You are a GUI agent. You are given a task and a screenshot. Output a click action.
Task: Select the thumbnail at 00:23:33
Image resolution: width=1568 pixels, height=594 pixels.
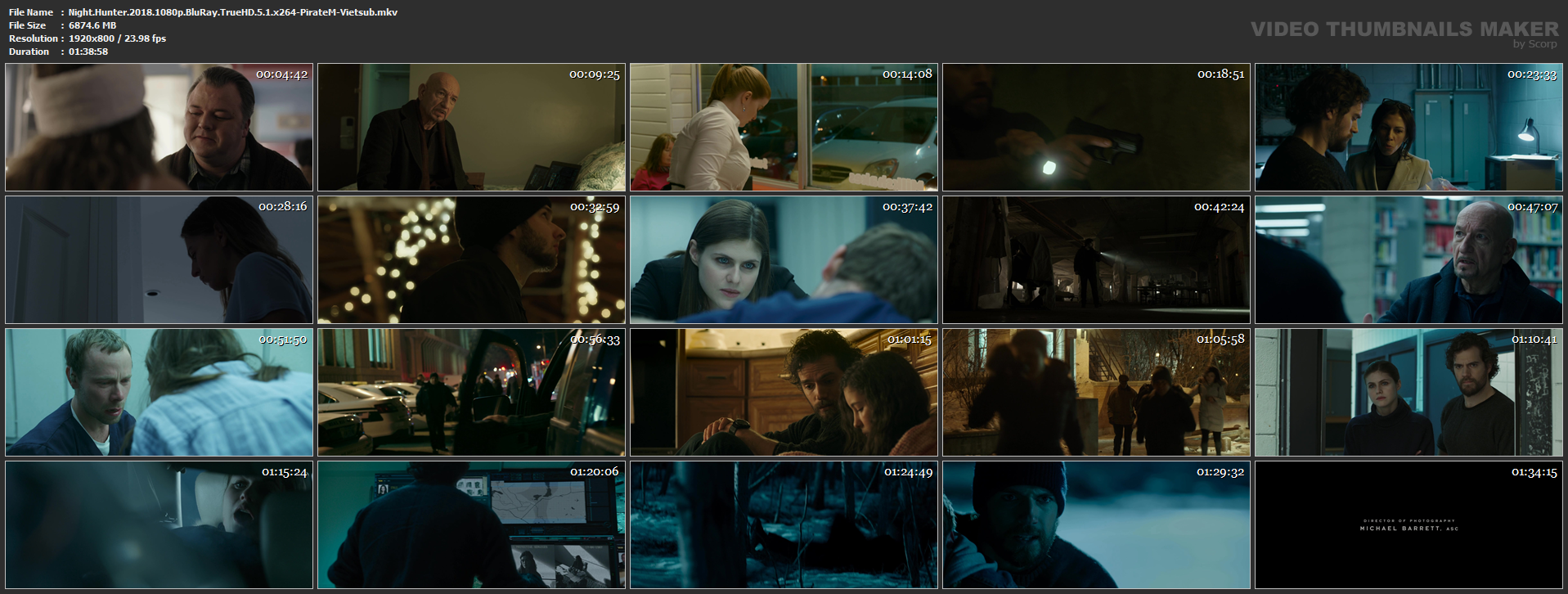tap(1409, 128)
